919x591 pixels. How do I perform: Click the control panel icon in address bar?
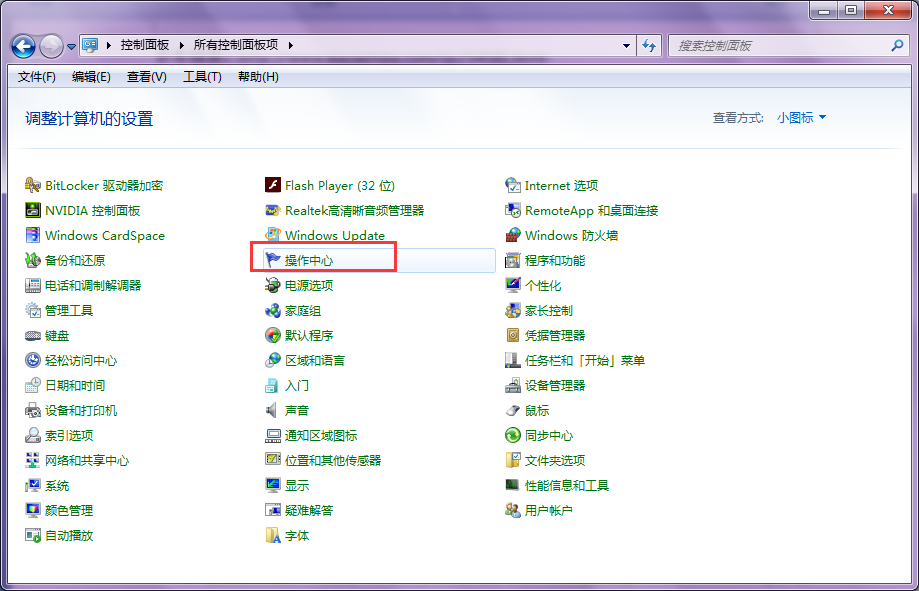point(90,45)
